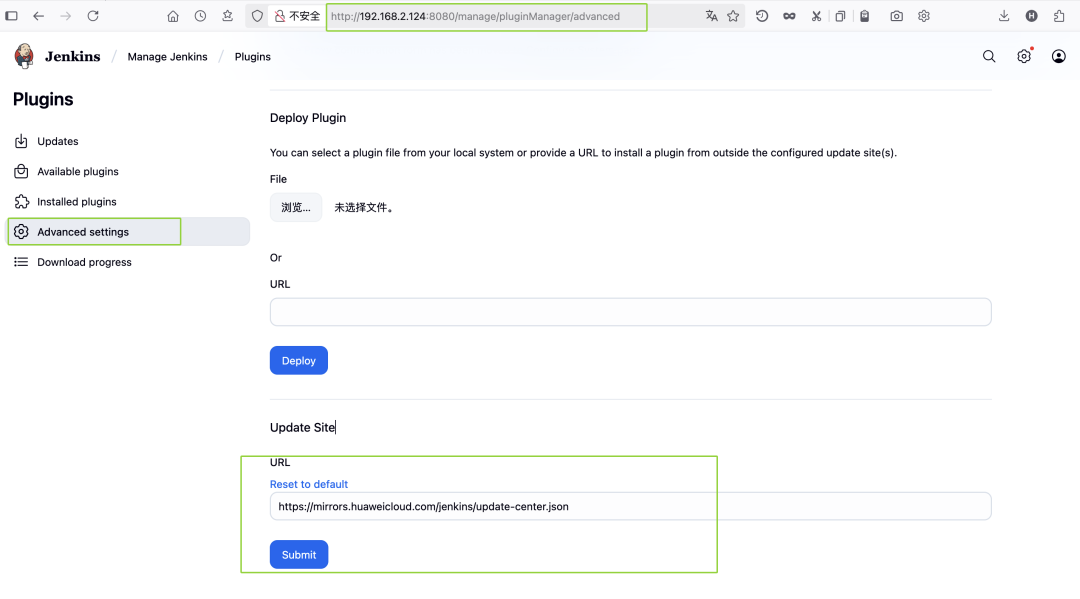The width and height of the screenshot is (1080, 599).
Task: Open the security settings gear with red dot
Action: (1024, 56)
